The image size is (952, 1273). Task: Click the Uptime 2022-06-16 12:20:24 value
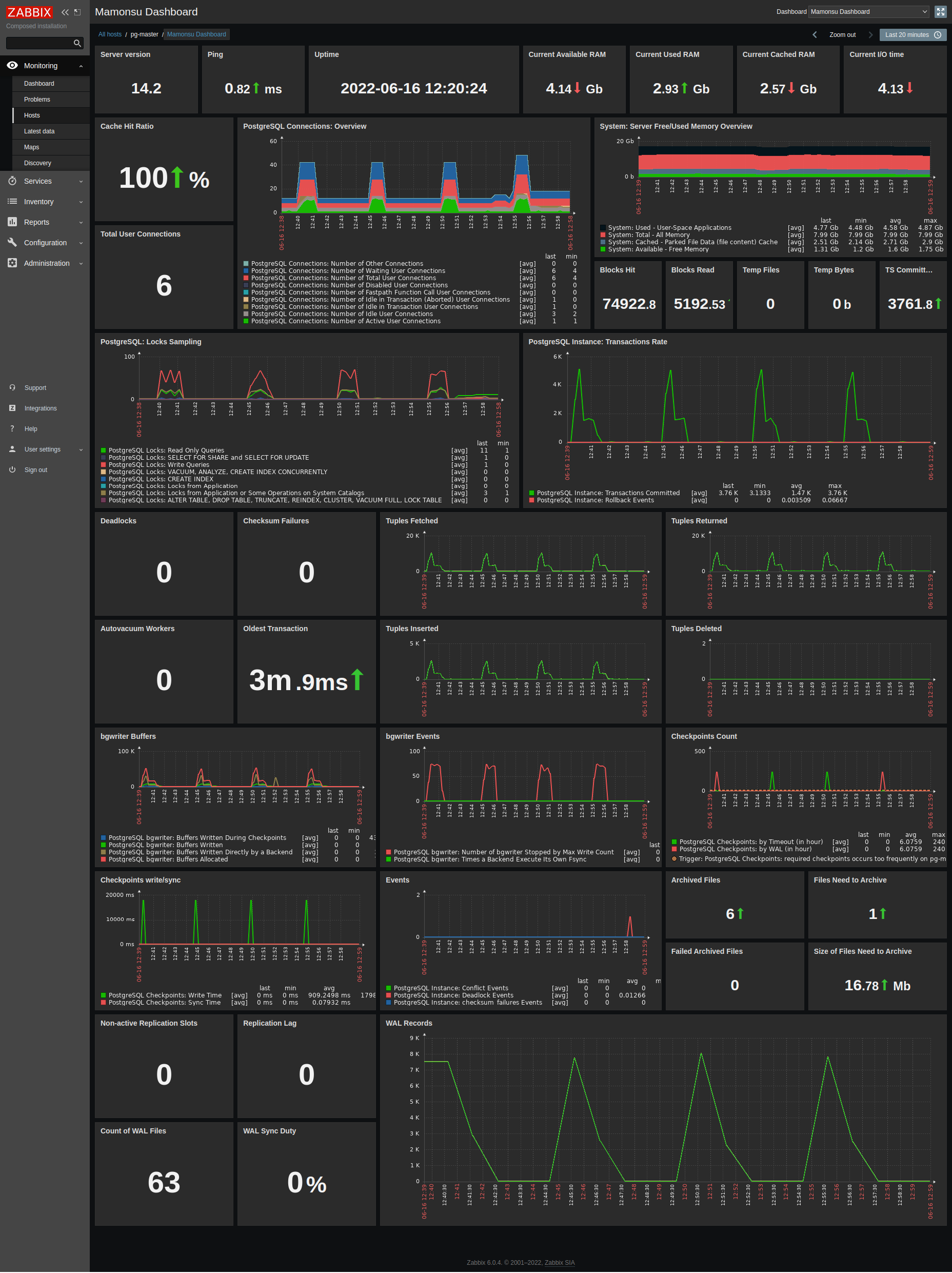click(x=413, y=89)
